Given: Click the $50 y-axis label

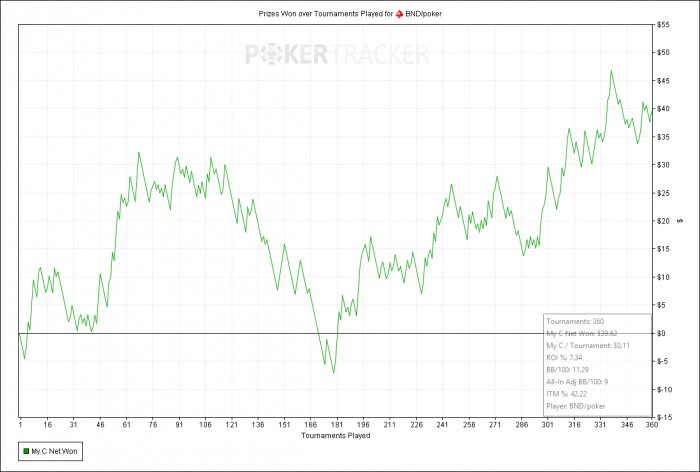Looking at the screenshot, I should pyautogui.click(x=663, y=53).
